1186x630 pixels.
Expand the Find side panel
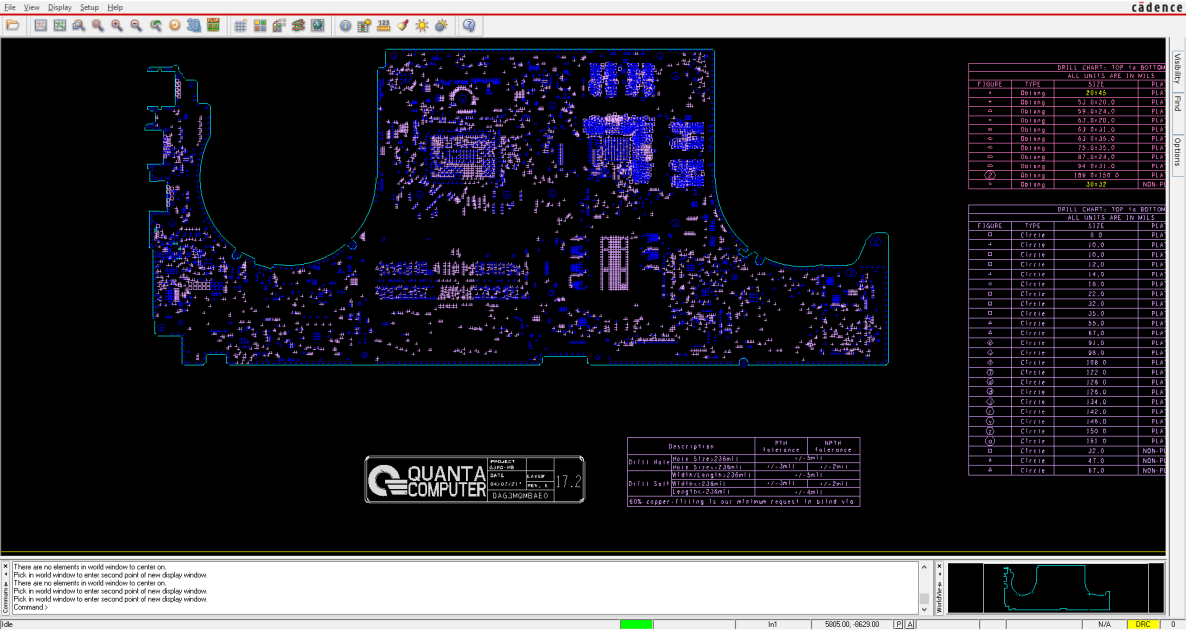[1178, 102]
